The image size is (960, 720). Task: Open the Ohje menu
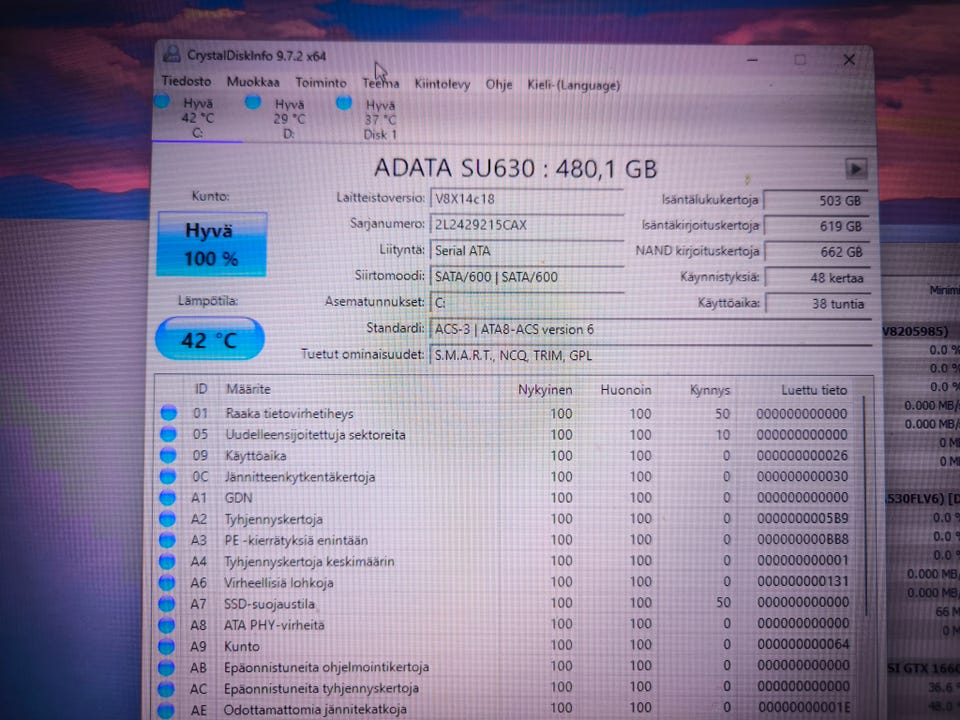pyautogui.click(x=498, y=84)
